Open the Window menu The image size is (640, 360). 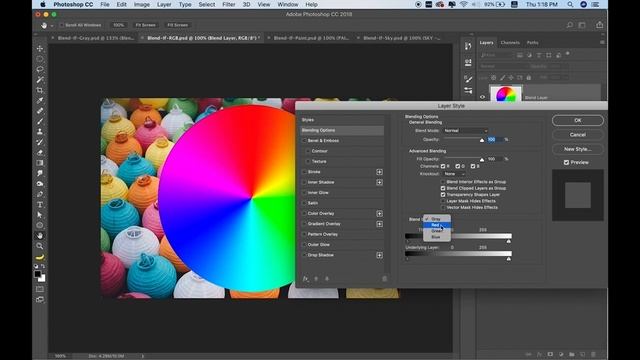click(288, 4)
